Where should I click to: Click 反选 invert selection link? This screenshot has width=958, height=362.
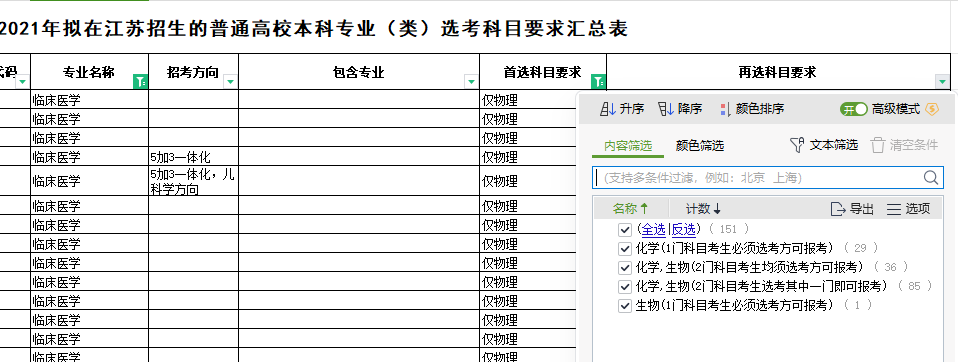pyautogui.click(x=684, y=230)
